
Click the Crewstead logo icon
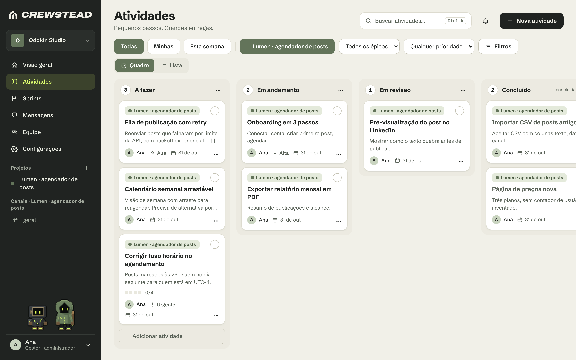[13, 15]
